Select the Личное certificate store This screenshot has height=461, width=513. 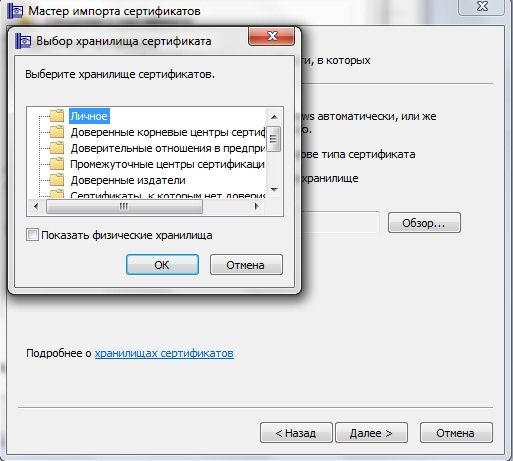coord(89,116)
